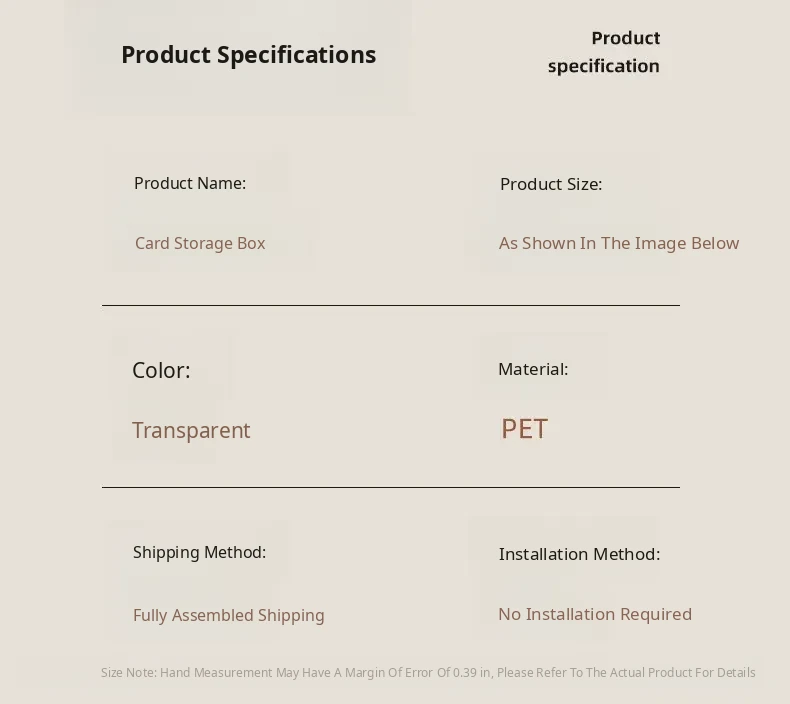Click the 'Transparent' color value
790x704 pixels.
click(x=191, y=430)
